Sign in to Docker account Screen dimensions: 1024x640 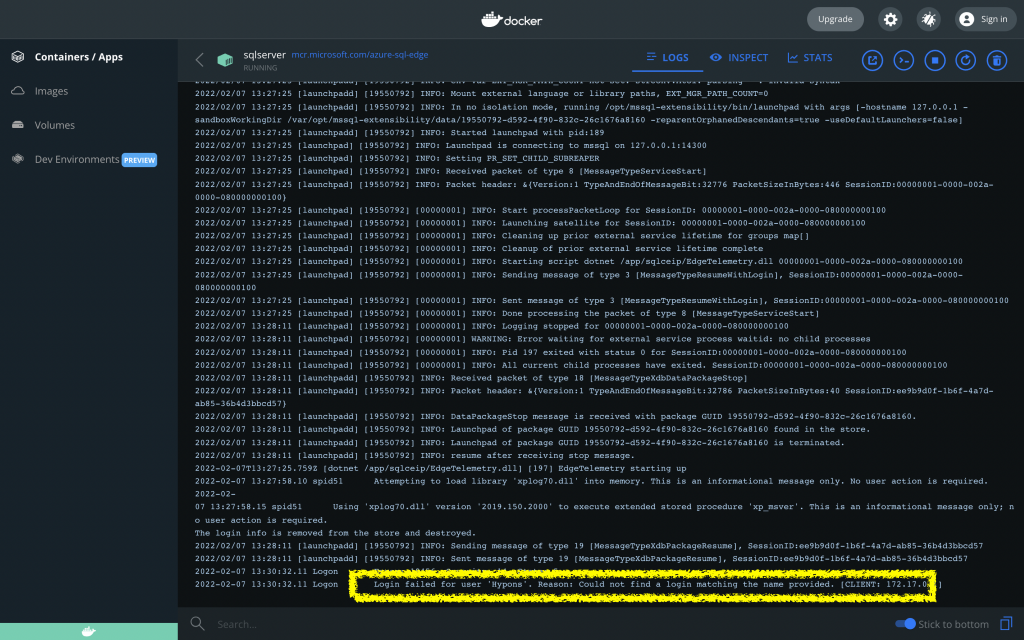tap(985, 19)
